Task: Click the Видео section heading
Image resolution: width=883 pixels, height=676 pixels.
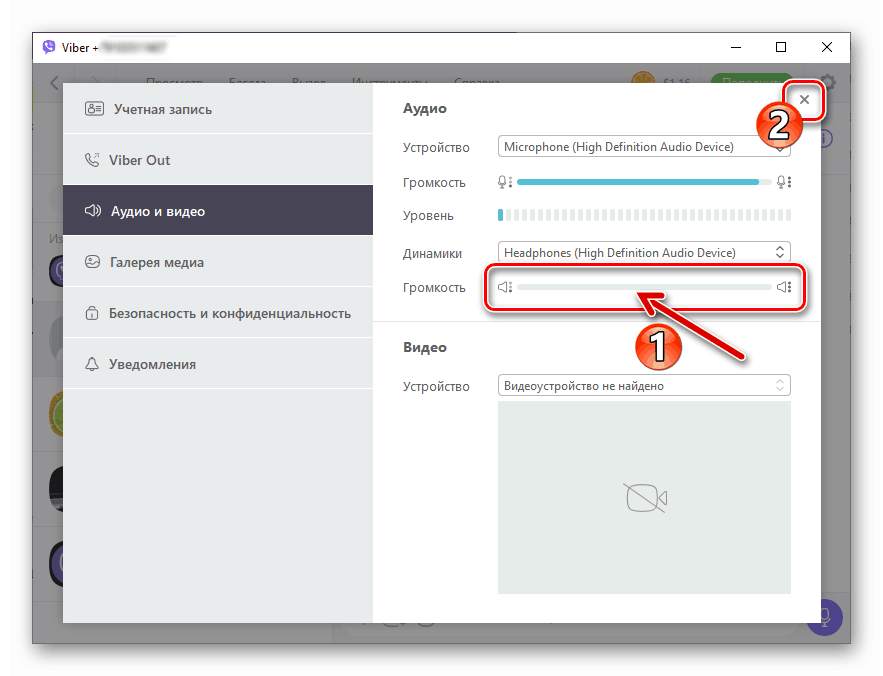Action: coord(425,347)
